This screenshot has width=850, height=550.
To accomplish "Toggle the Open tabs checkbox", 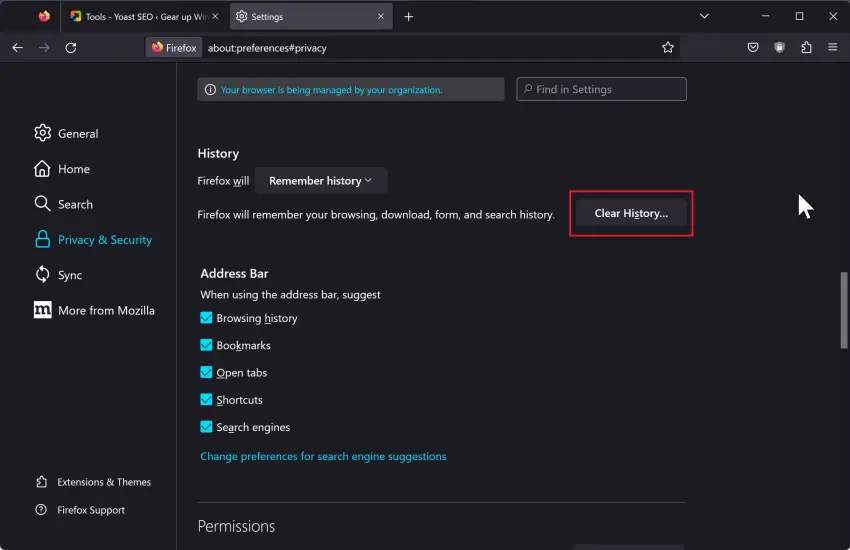I will (206, 372).
